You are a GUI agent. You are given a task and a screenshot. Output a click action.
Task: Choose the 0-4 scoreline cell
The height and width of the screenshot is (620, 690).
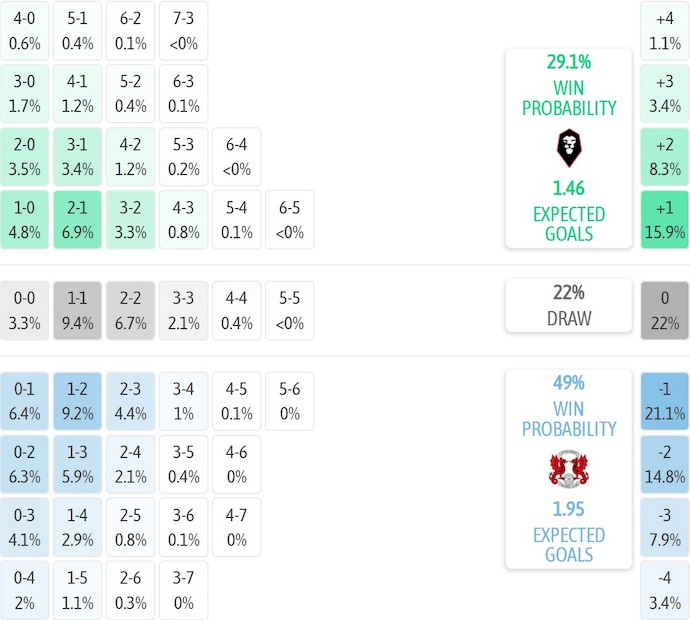point(24,591)
